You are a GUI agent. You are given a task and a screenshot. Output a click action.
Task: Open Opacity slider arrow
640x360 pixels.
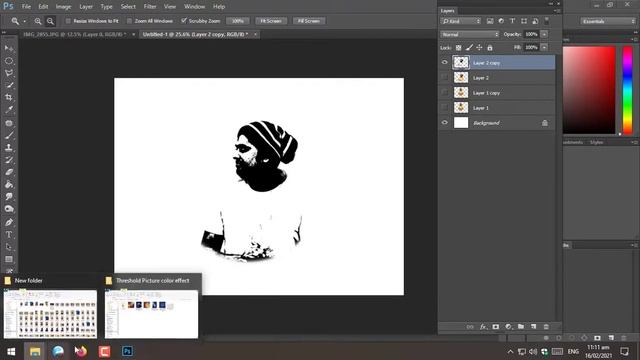544,34
